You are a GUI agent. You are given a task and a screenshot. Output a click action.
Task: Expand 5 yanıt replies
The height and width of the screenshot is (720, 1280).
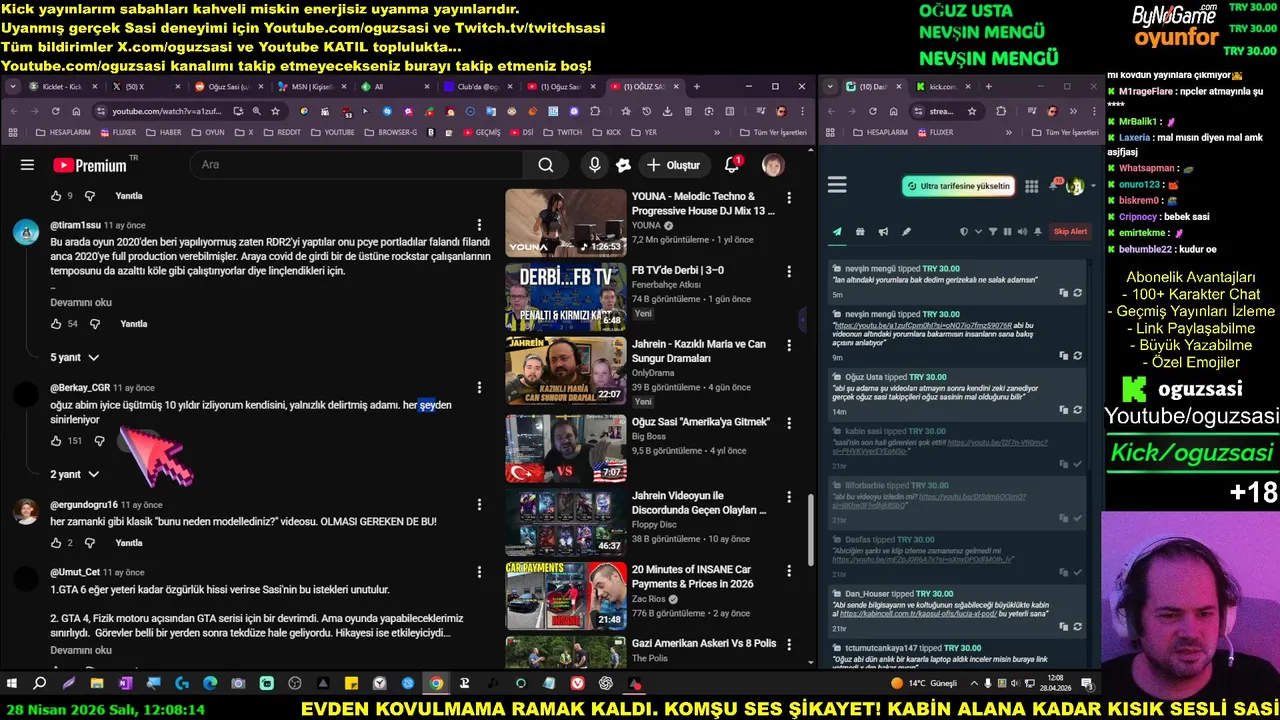pyautogui.click(x=75, y=357)
